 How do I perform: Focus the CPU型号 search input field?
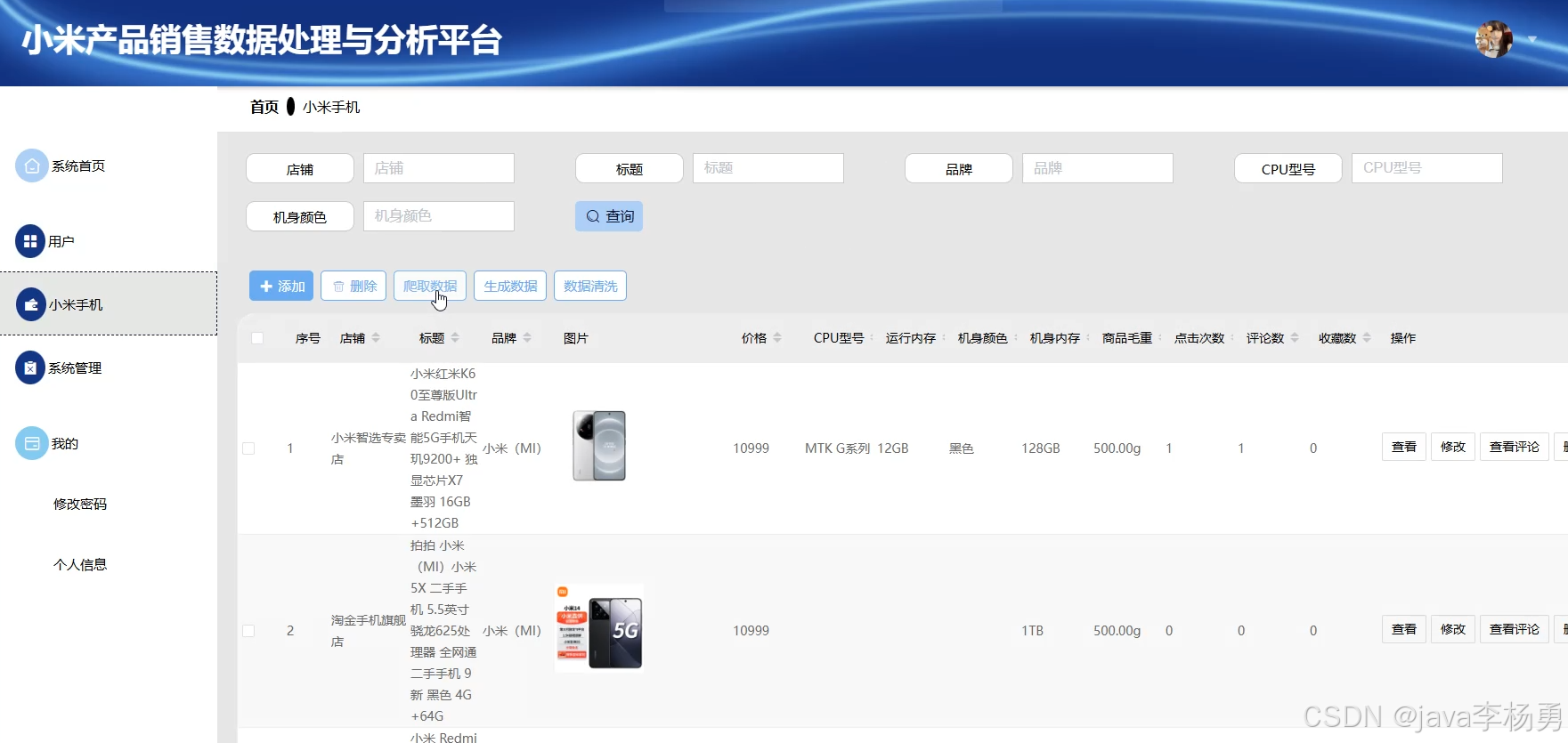tap(1427, 168)
